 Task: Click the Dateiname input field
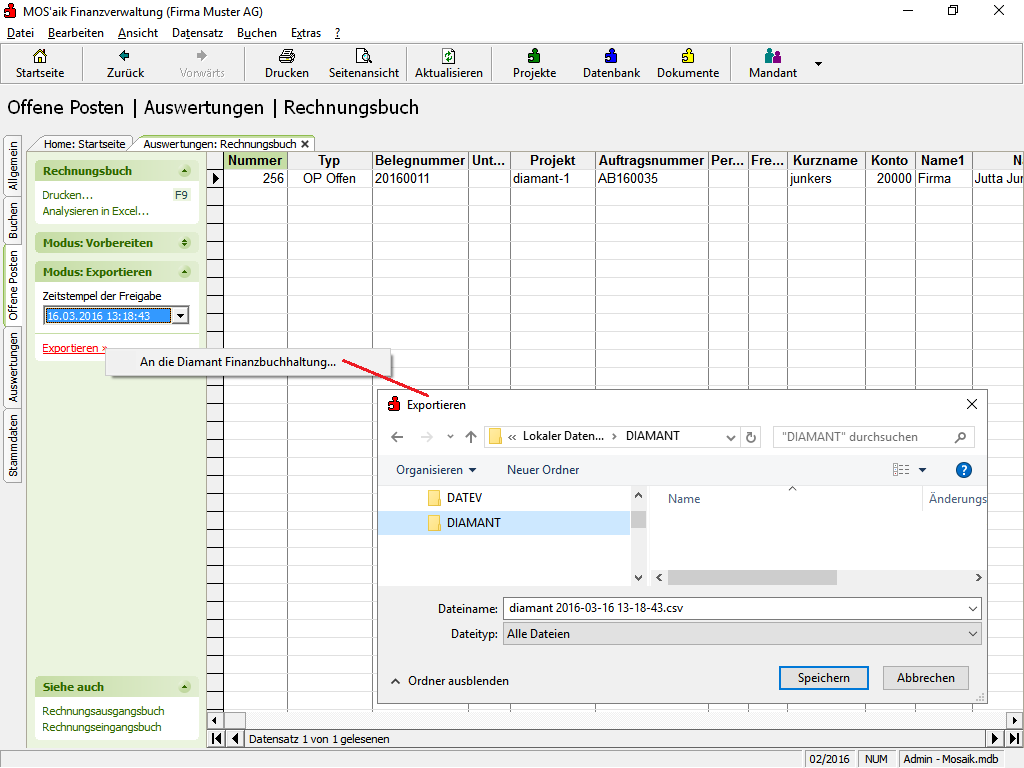(x=735, y=608)
